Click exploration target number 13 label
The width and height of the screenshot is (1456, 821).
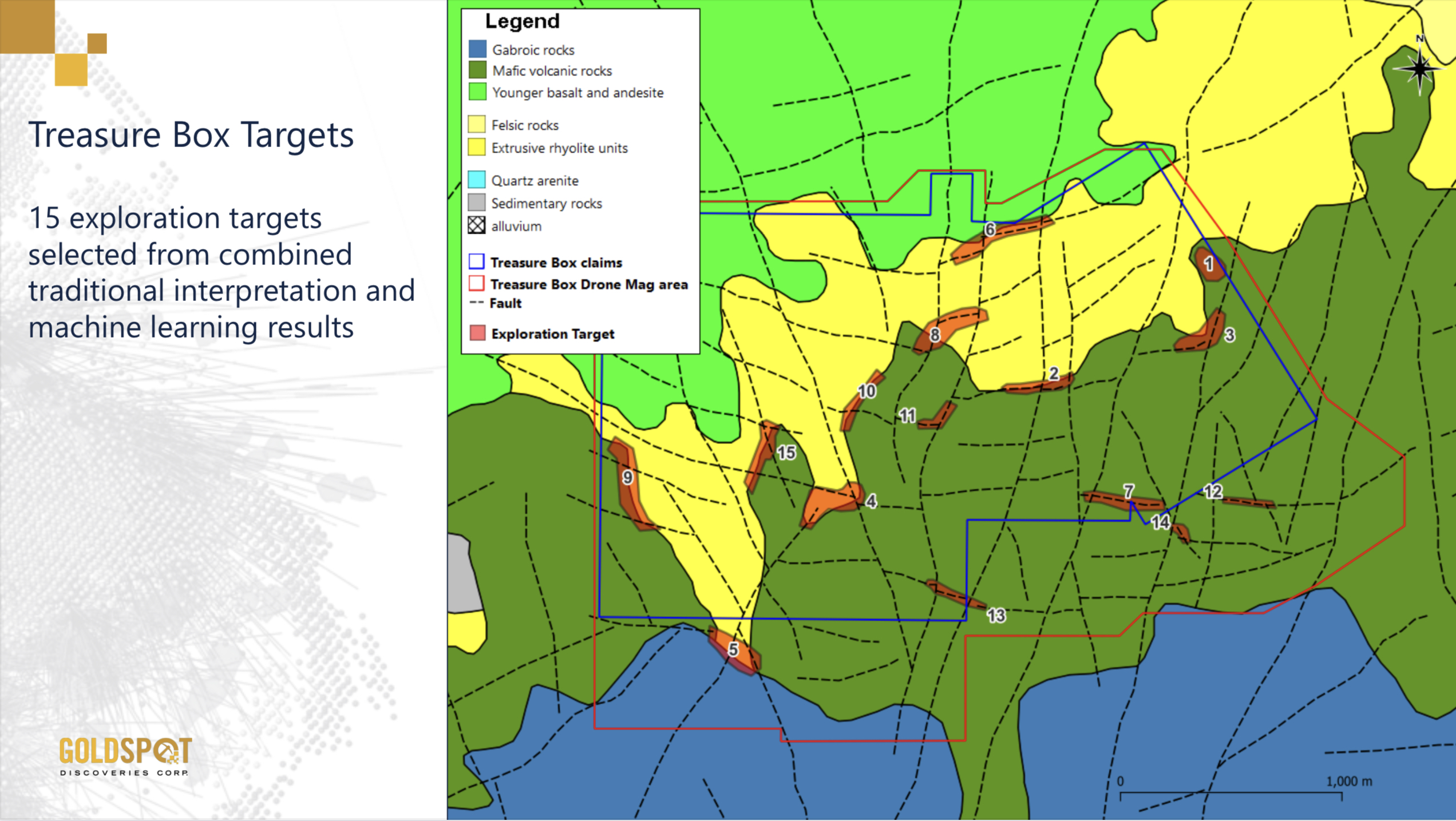click(996, 616)
